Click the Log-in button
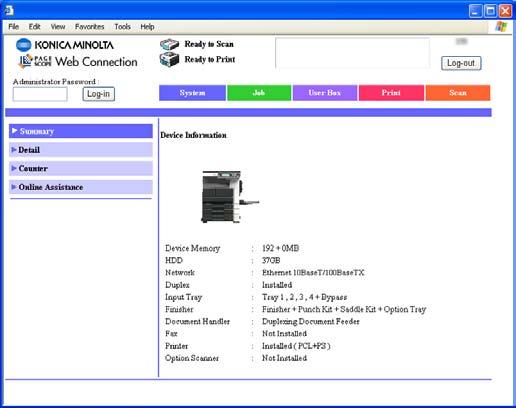516x408 pixels. (99, 94)
